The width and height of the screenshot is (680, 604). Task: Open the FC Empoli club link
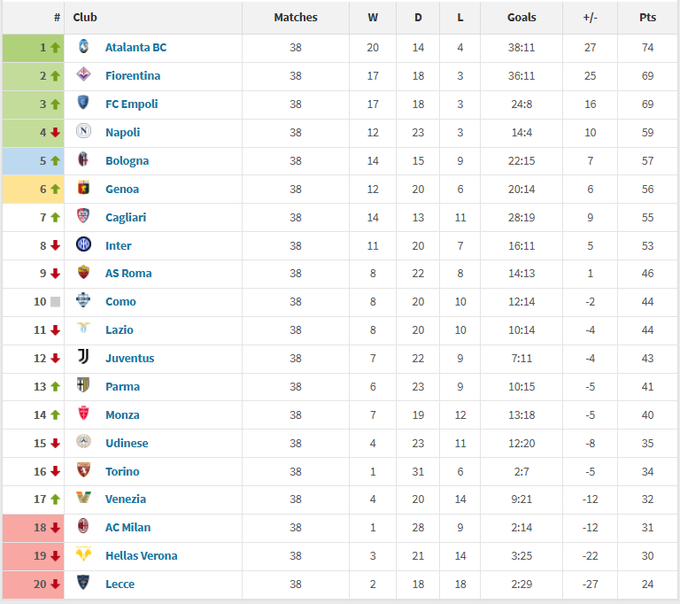[131, 104]
